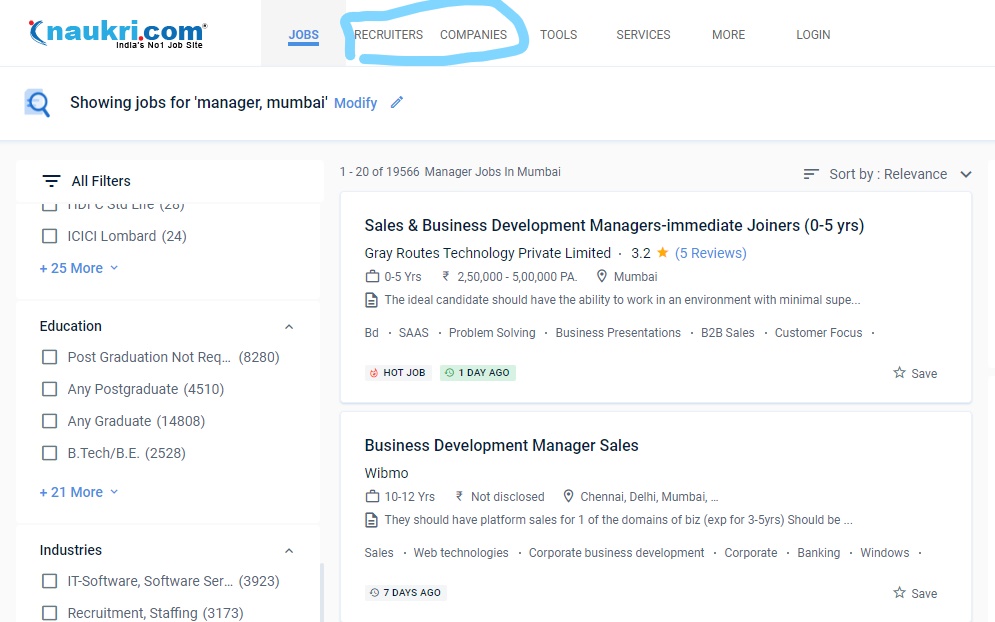Tick Recruitment, Staffing industry checkbox

click(x=49, y=613)
